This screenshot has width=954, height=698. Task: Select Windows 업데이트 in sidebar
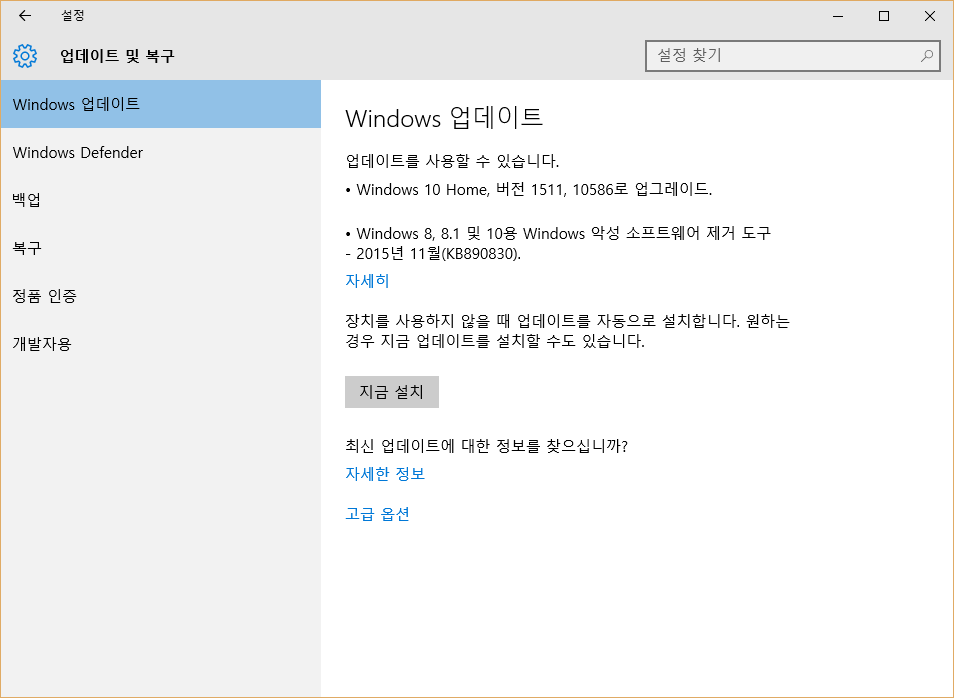(161, 104)
